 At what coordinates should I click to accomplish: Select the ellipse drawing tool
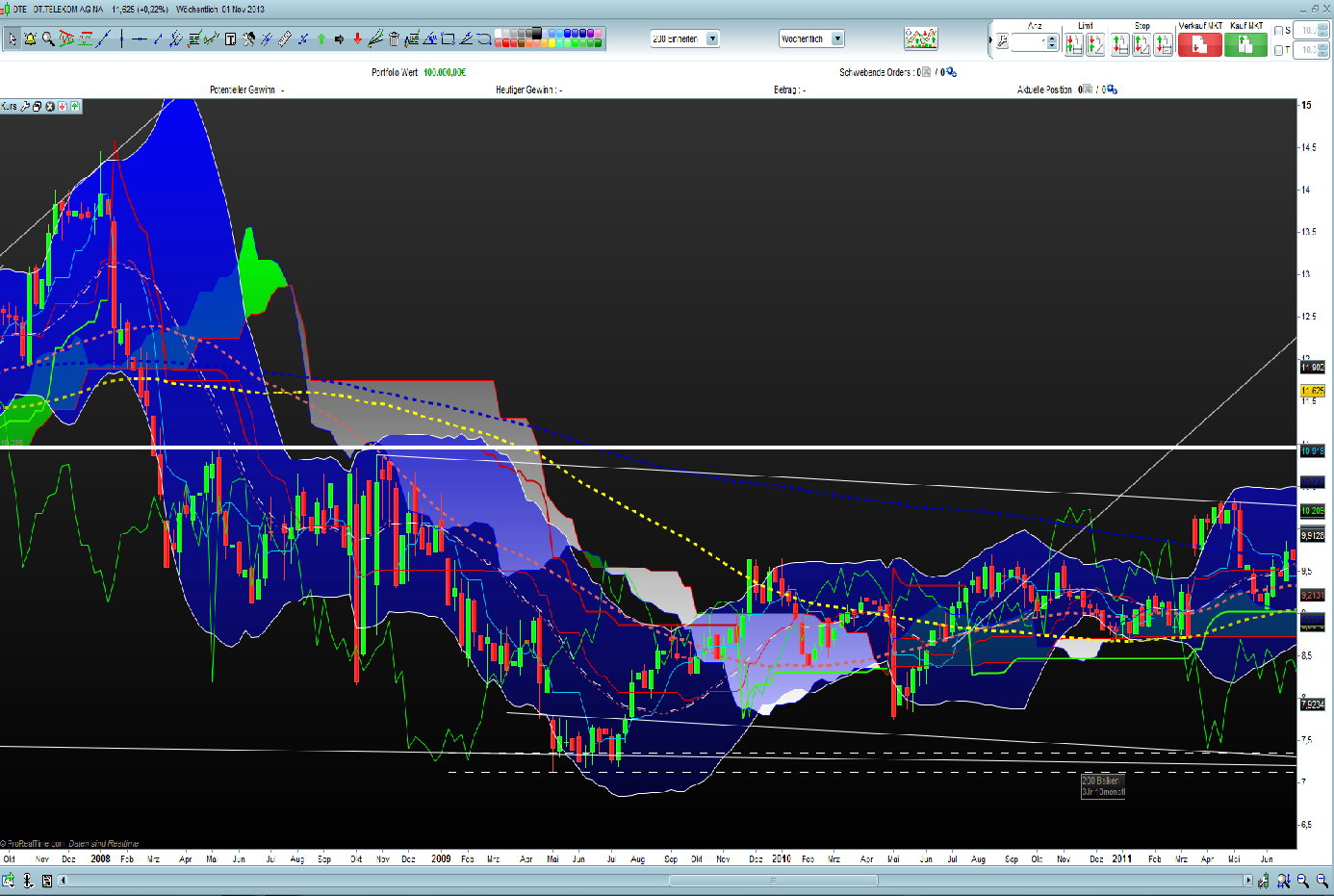484,39
